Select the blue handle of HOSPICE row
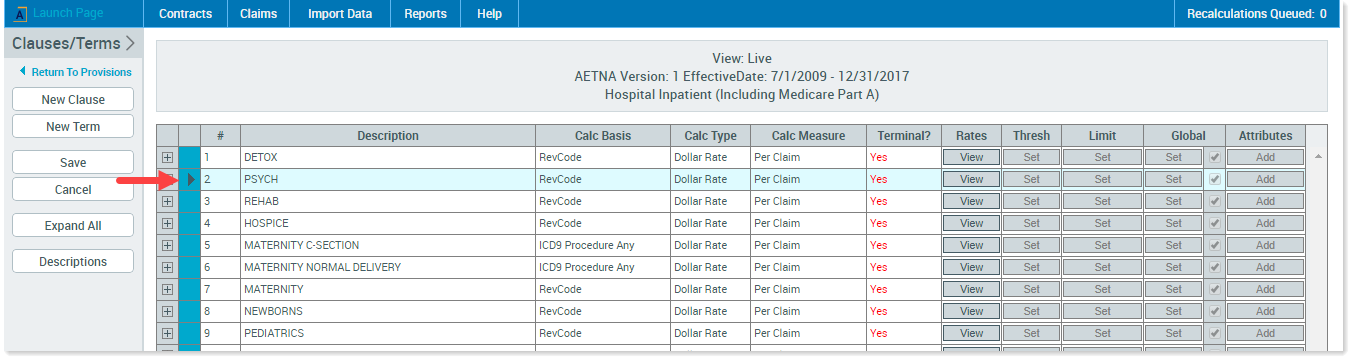This screenshot has height=361, width=1353. click(189, 223)
